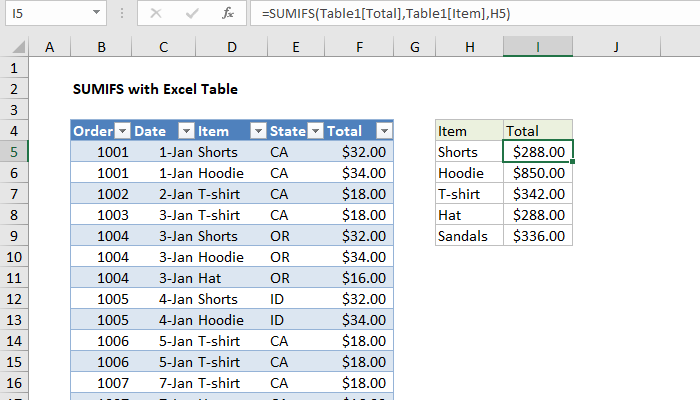Click the Insert Function fx icon
The image size is (700, 400).
coord(227,15)
